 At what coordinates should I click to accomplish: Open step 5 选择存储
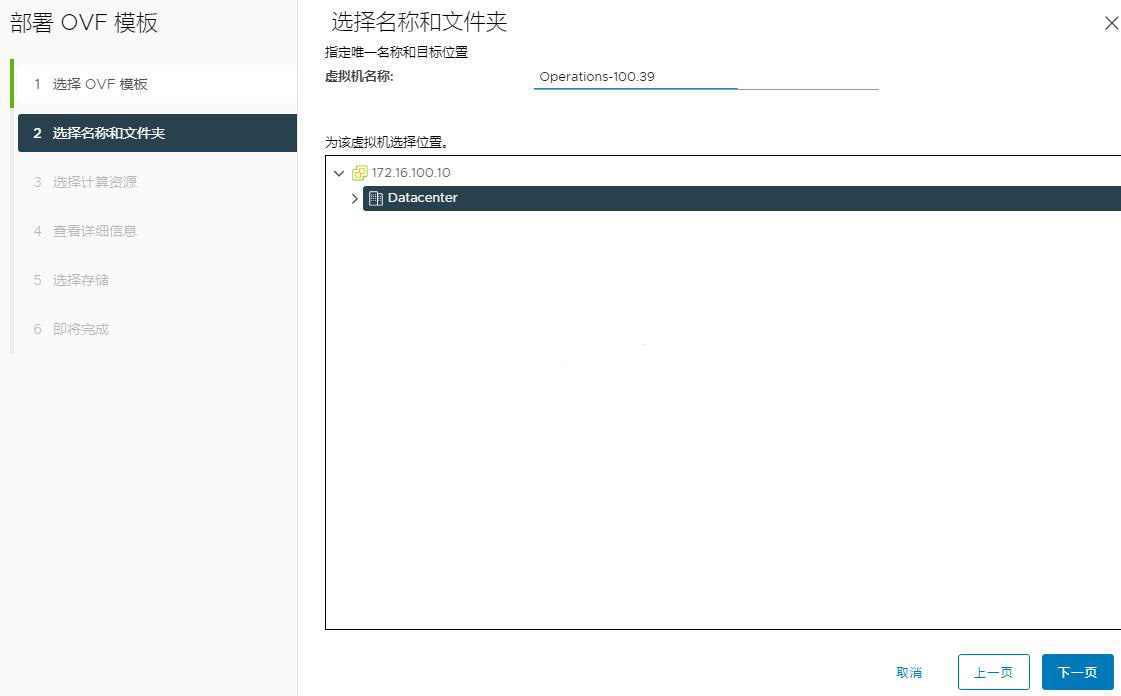pyautogui.click(x=80, y=280)
